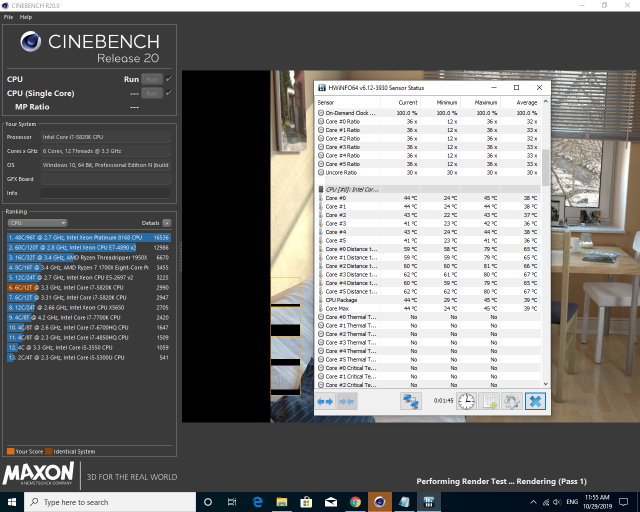The height and width of the screenshot is (512, 640).
Task: Select orange ranking row i7-5820K 2990
Action: coord(89,287)
